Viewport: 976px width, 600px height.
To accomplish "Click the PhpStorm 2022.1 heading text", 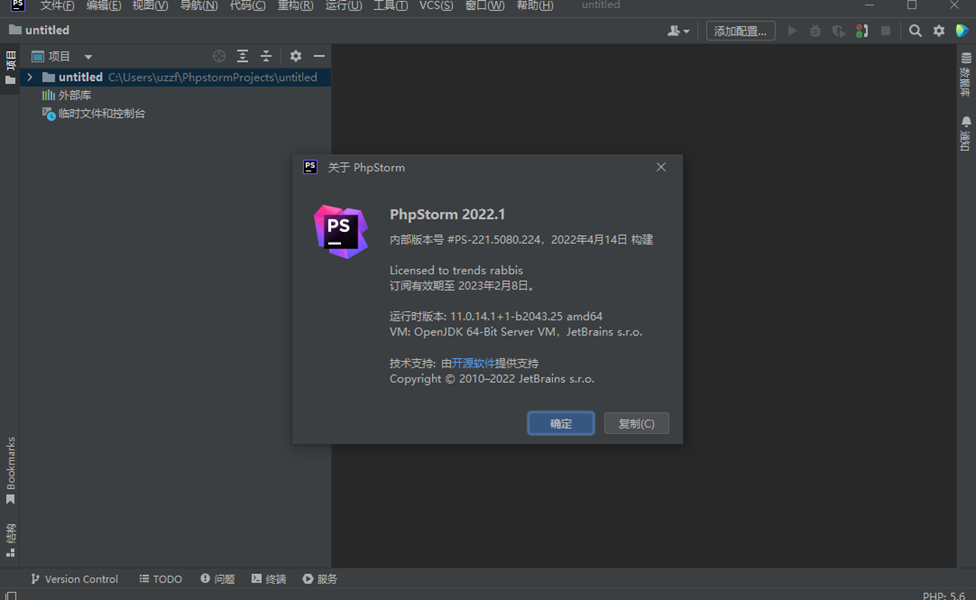I will click(x=447, y=214).
